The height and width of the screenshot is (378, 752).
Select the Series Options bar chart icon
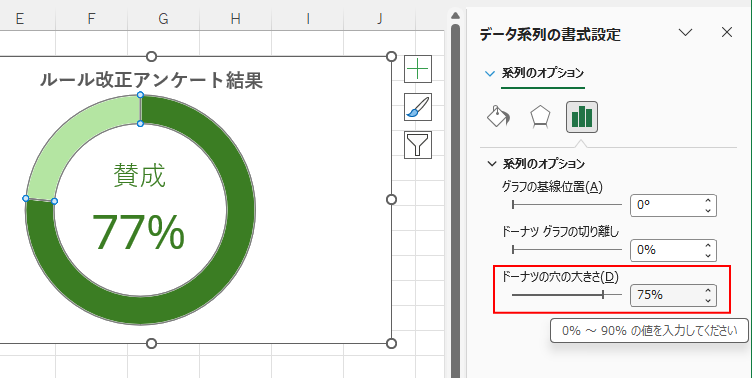point(582,117)
